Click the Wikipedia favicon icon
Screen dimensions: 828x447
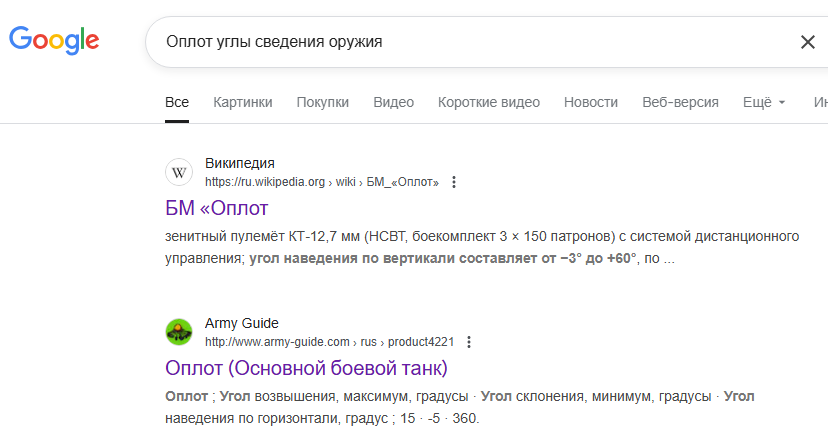point(179,173)
